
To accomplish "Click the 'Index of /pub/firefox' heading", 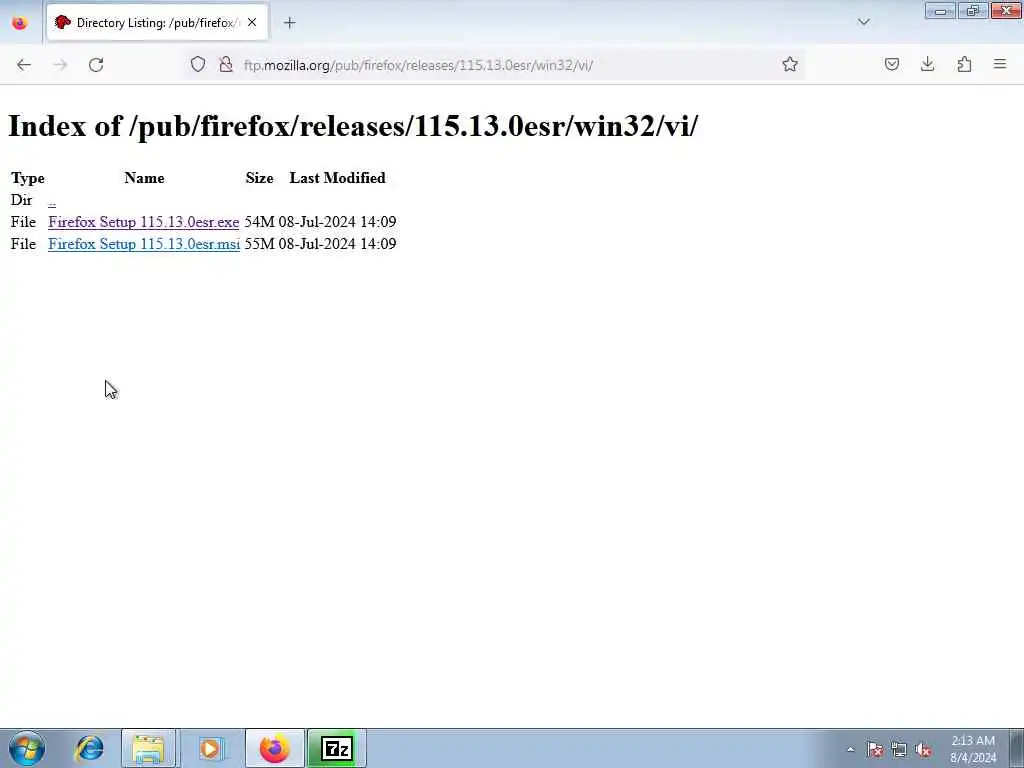I will [353, 125].
